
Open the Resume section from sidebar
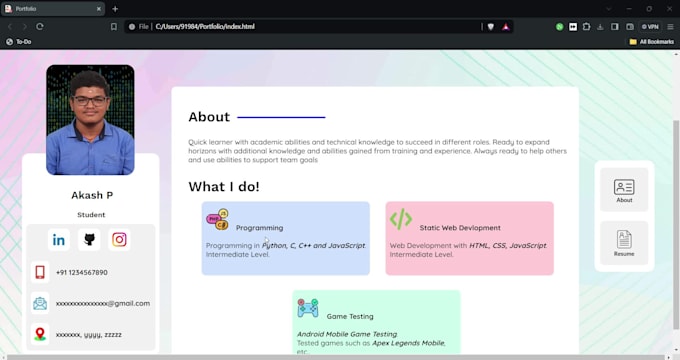(624, 243)
